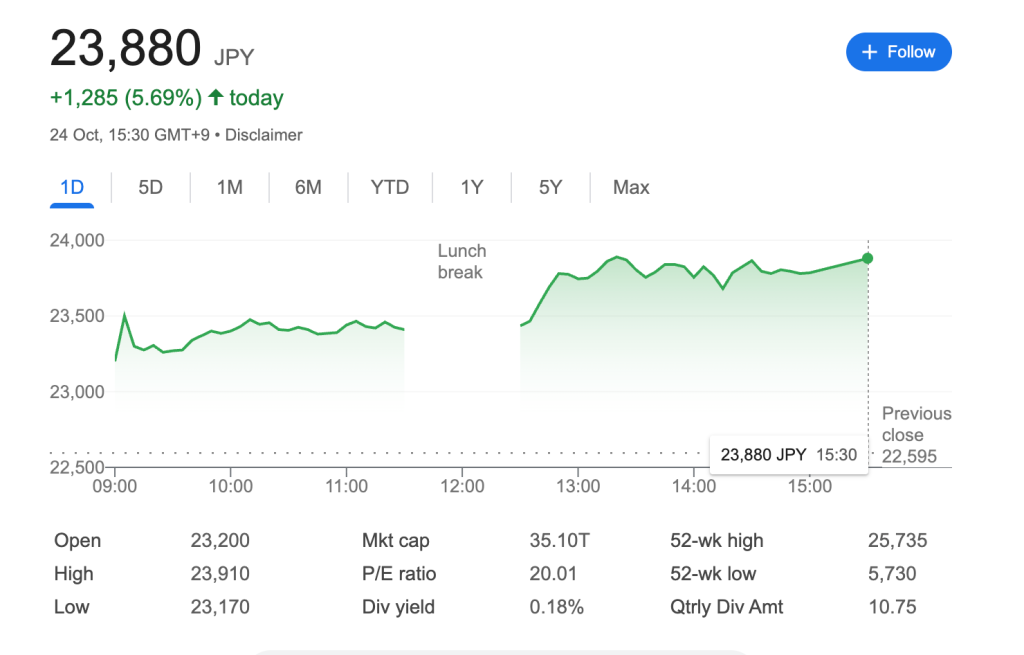
Task: Click the 13:00 time axis label
Action: [x=578, y=487]
